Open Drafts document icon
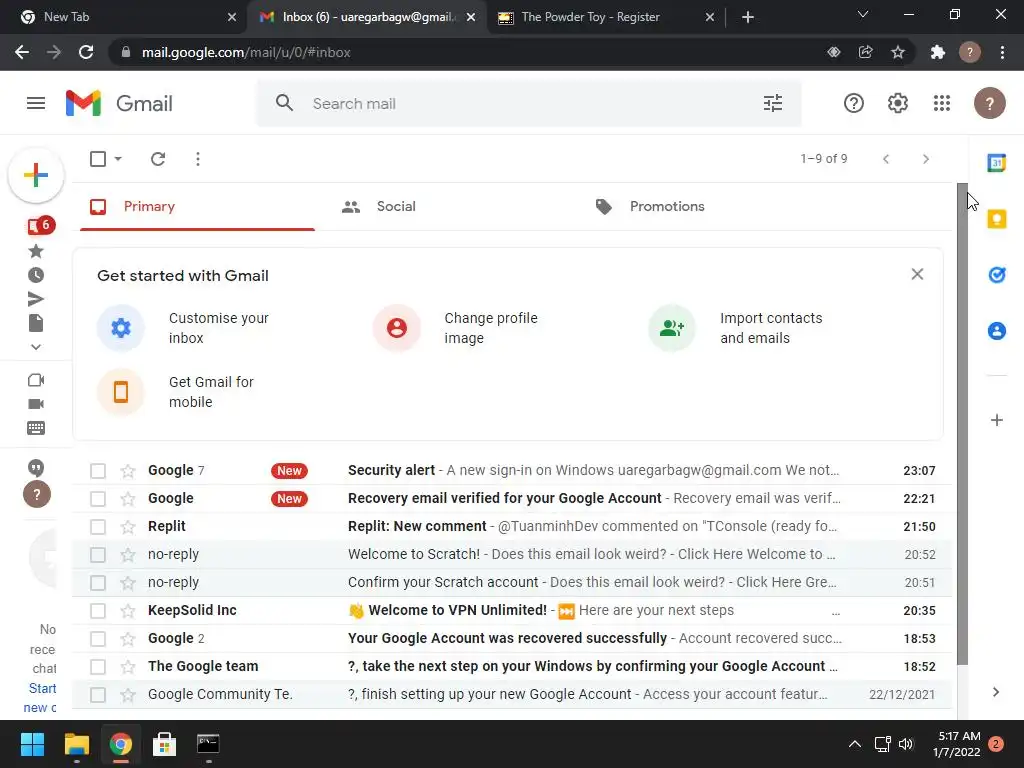The image size is (1024, 768). tap(36, 323)
